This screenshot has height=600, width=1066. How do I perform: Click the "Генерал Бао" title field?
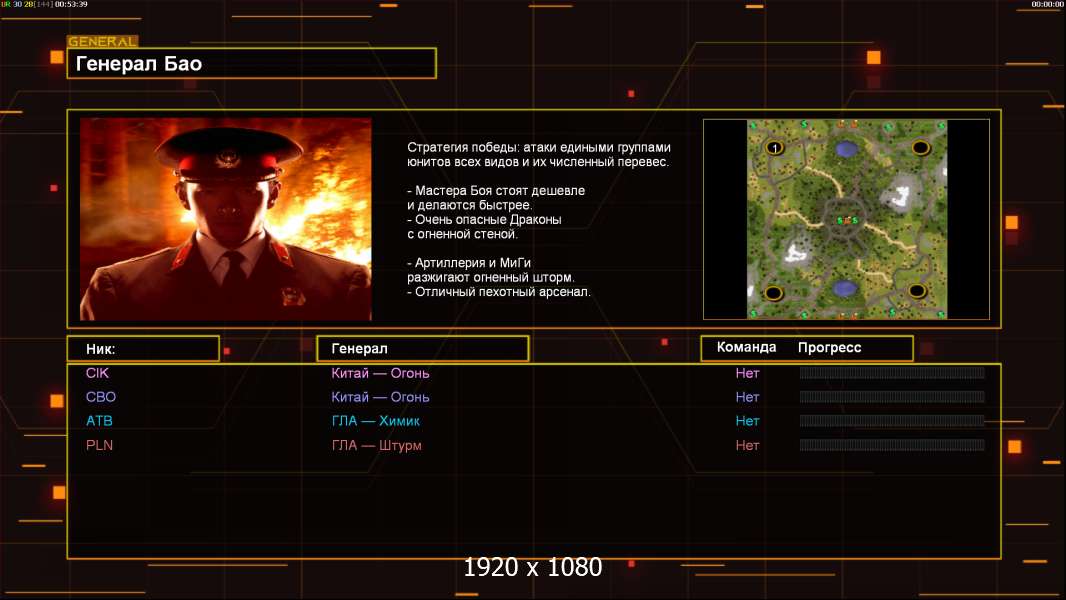click(x=252, y=63)
